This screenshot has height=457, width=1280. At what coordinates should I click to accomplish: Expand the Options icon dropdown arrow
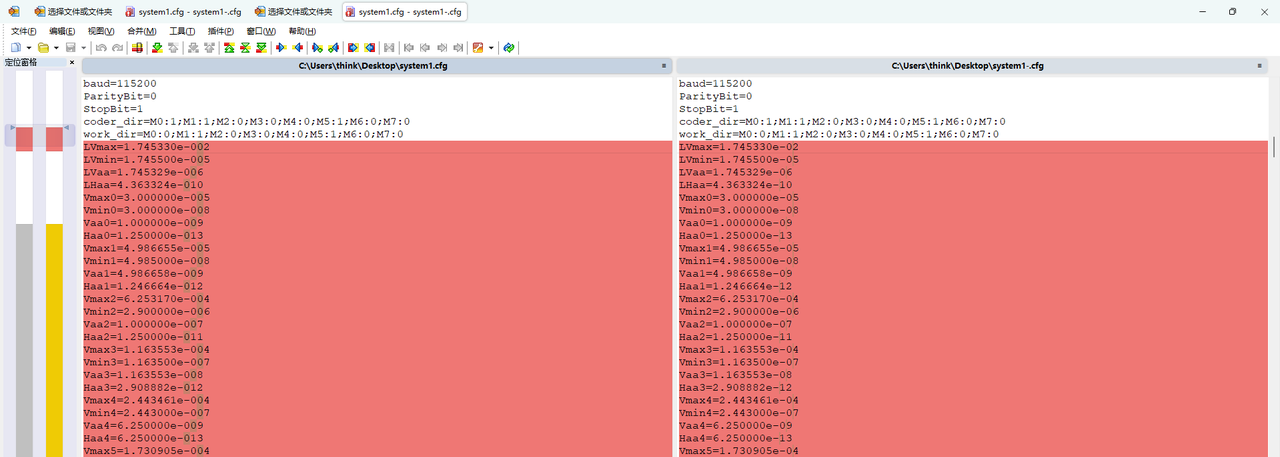tap(491, 47)
